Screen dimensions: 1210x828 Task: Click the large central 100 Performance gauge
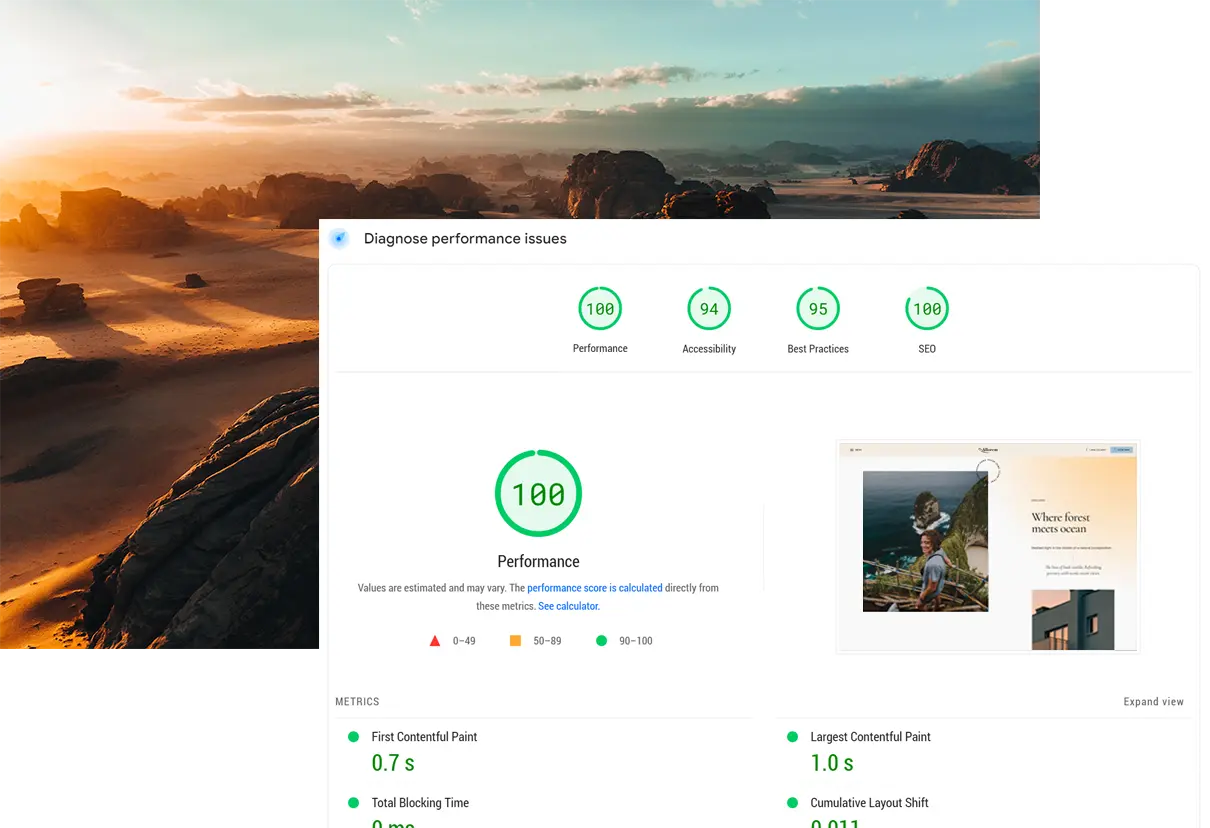538,494
